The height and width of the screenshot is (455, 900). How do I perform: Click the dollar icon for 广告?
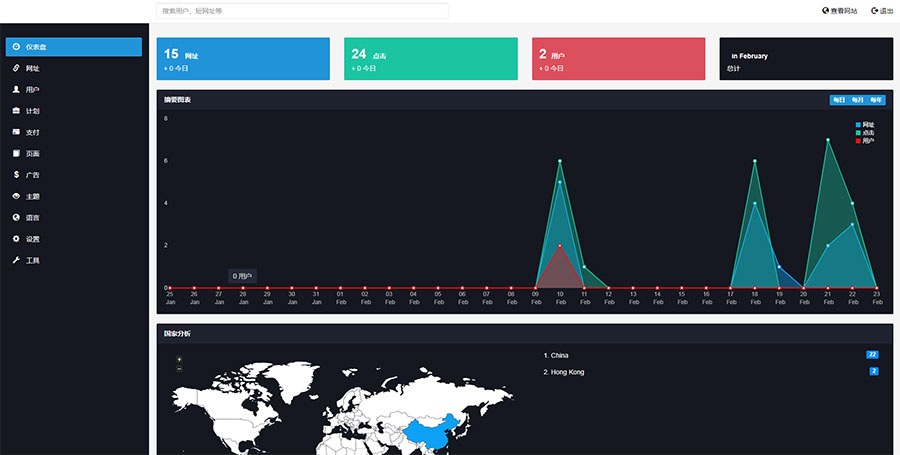coord(16,175)
